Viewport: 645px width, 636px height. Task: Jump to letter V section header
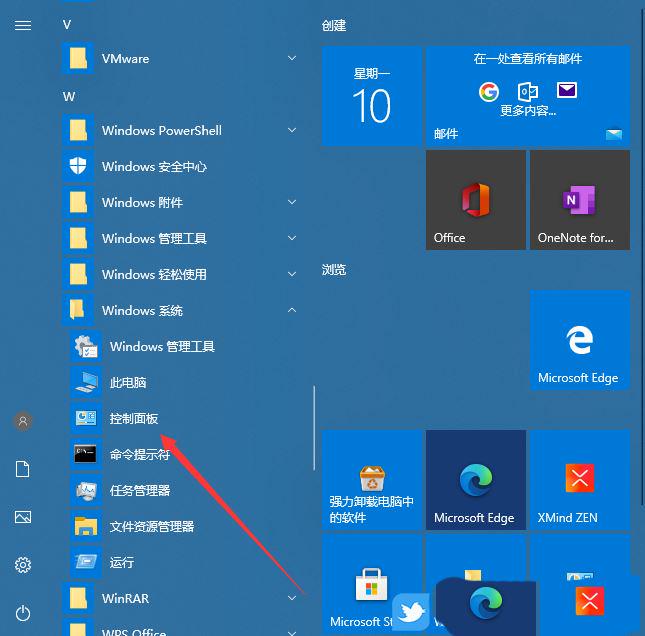[67, 25]
